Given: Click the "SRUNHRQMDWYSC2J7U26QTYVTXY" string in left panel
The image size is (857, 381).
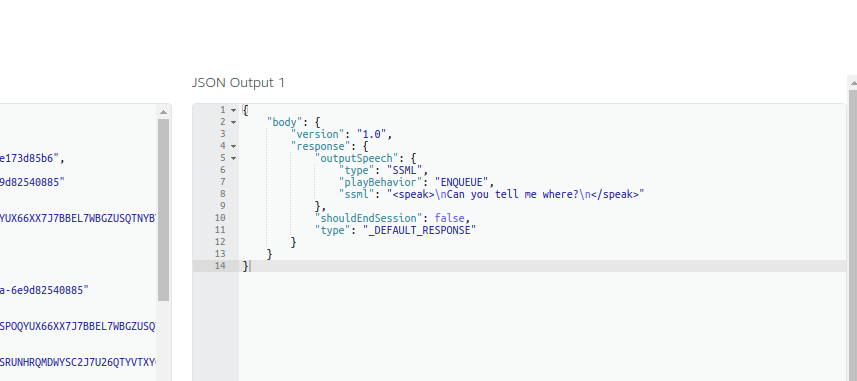Looking at the screenshot, I should [x=78, y=362].
